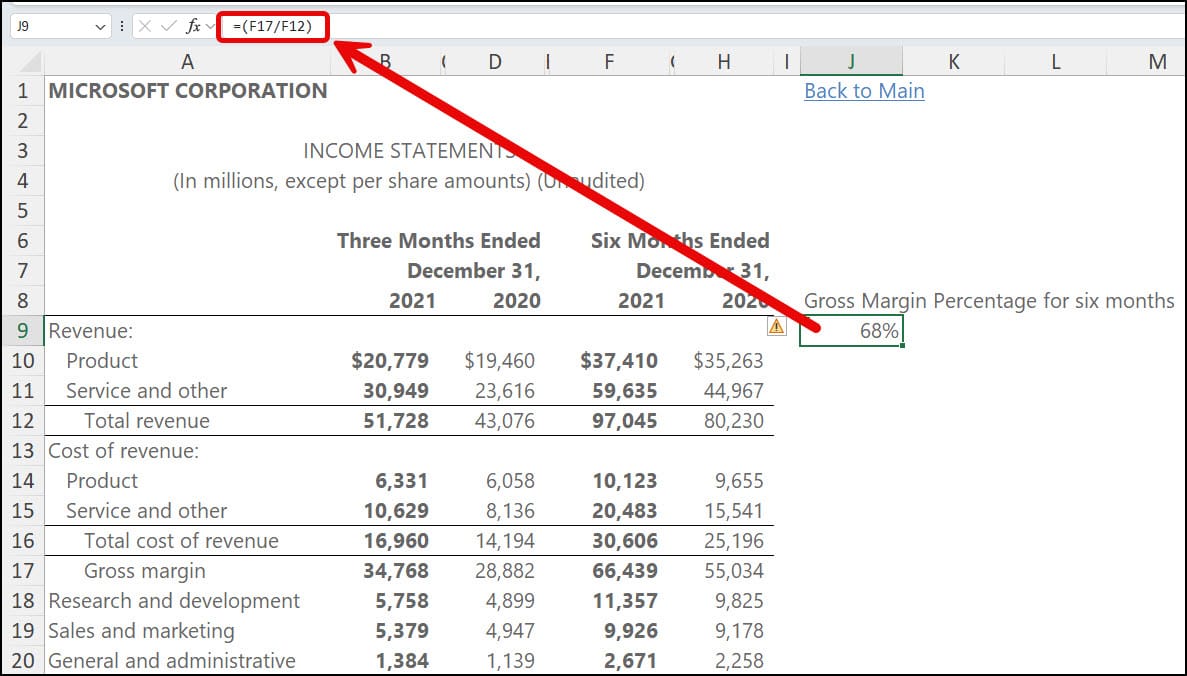Screen dimensions: 1187x676
Task: Expand the chevron next to fx
Action: coord(210,27)
